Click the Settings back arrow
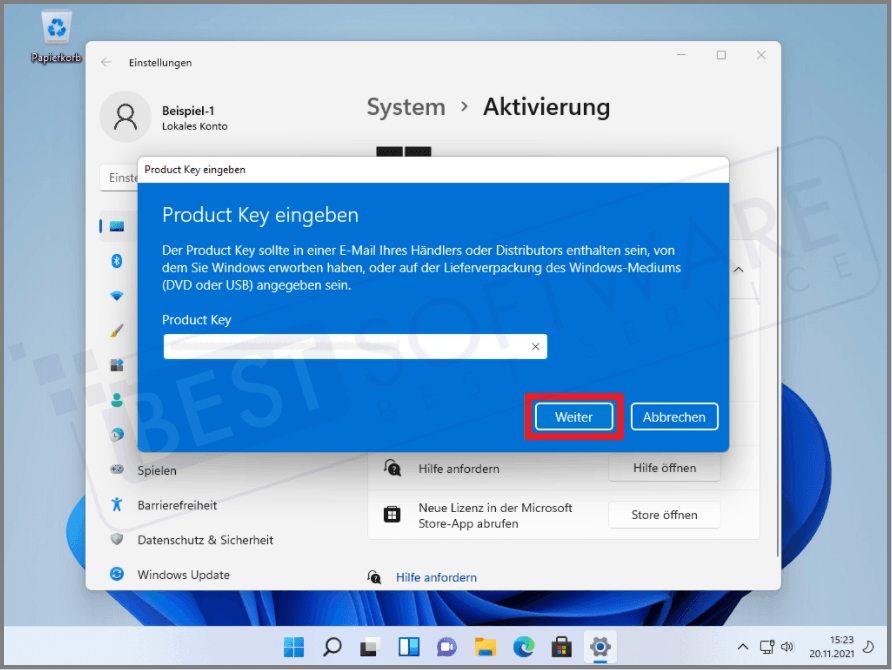892x670 pixels. tap(106, 61)
